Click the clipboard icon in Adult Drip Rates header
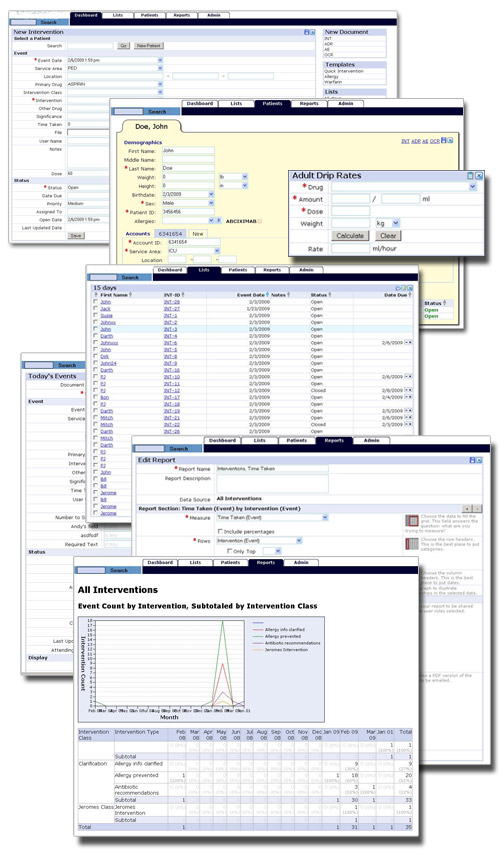This screenshot has height=855, width=500. coord(471,176)
